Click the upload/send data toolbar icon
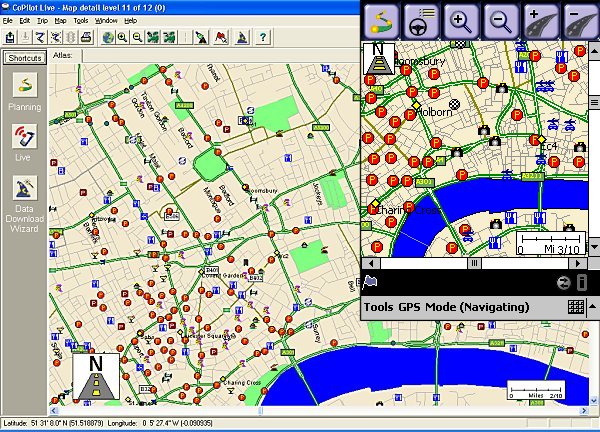 [x=10, y=37]
